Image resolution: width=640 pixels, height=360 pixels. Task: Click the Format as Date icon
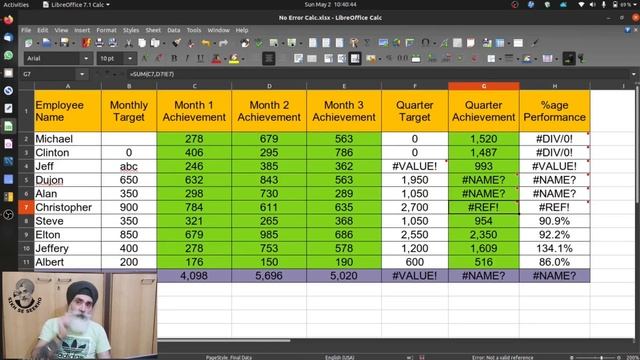(x=416, y=59)
